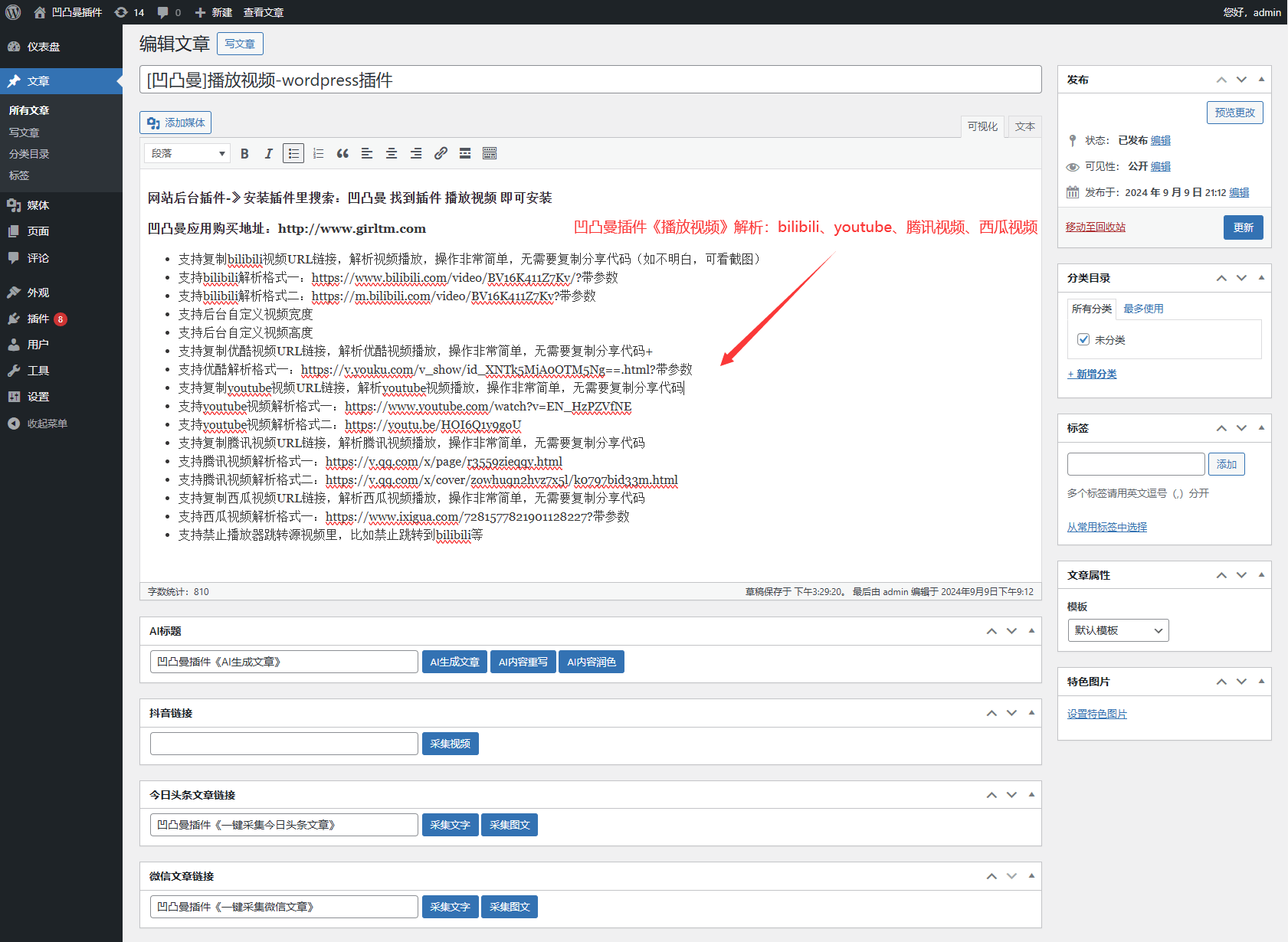Open the Comments (评论) sidebar menu
The height and width of the screenshot is (942, 1288).
(x=61, y=258)
